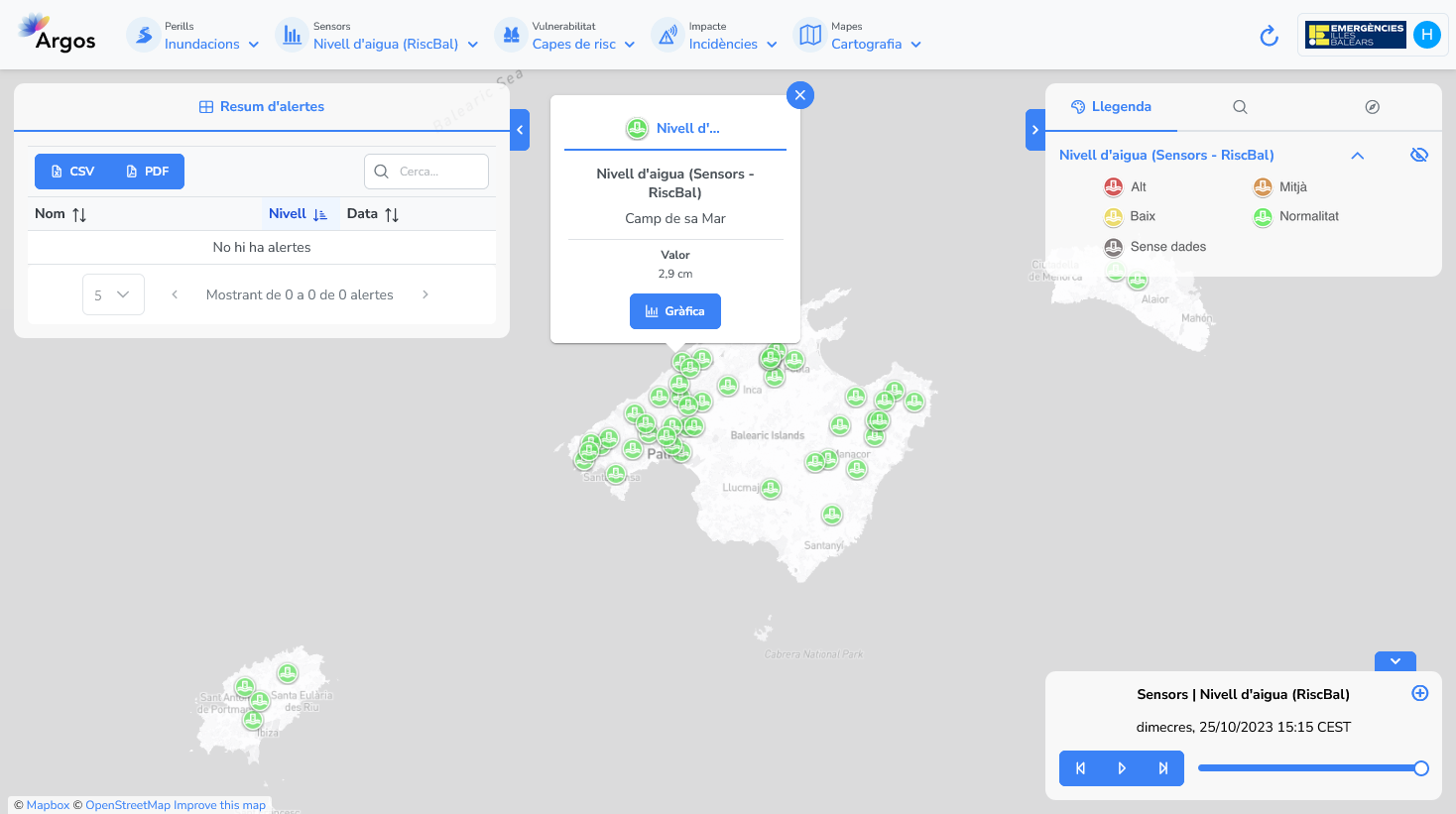The width and height of the screenshot is (1456, 814).
Task: Click the Impacte warning icon
Action: click(667, 35)
